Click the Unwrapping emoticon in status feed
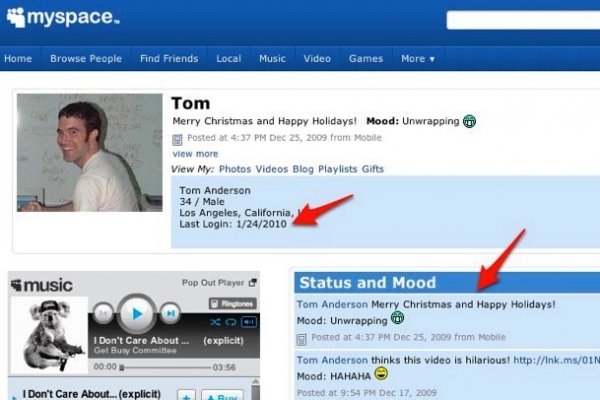 pyautogui.click(x=397, y=318)
